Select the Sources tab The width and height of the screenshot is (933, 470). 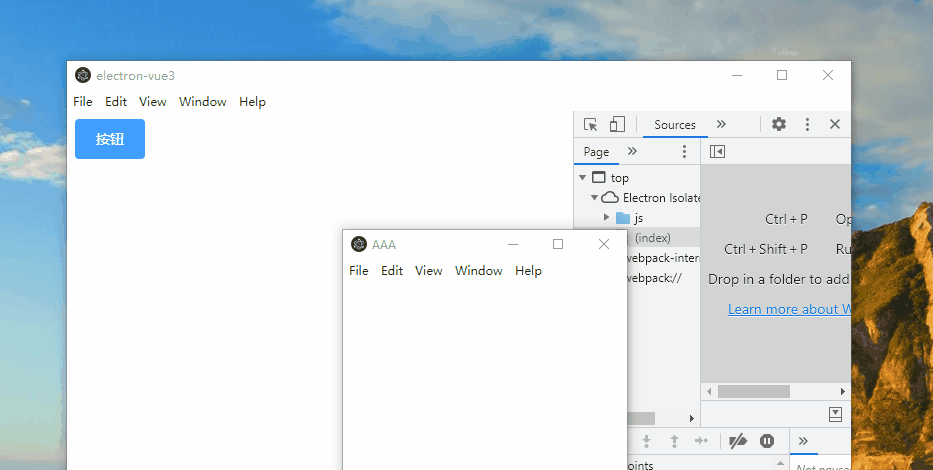(675, 124)
